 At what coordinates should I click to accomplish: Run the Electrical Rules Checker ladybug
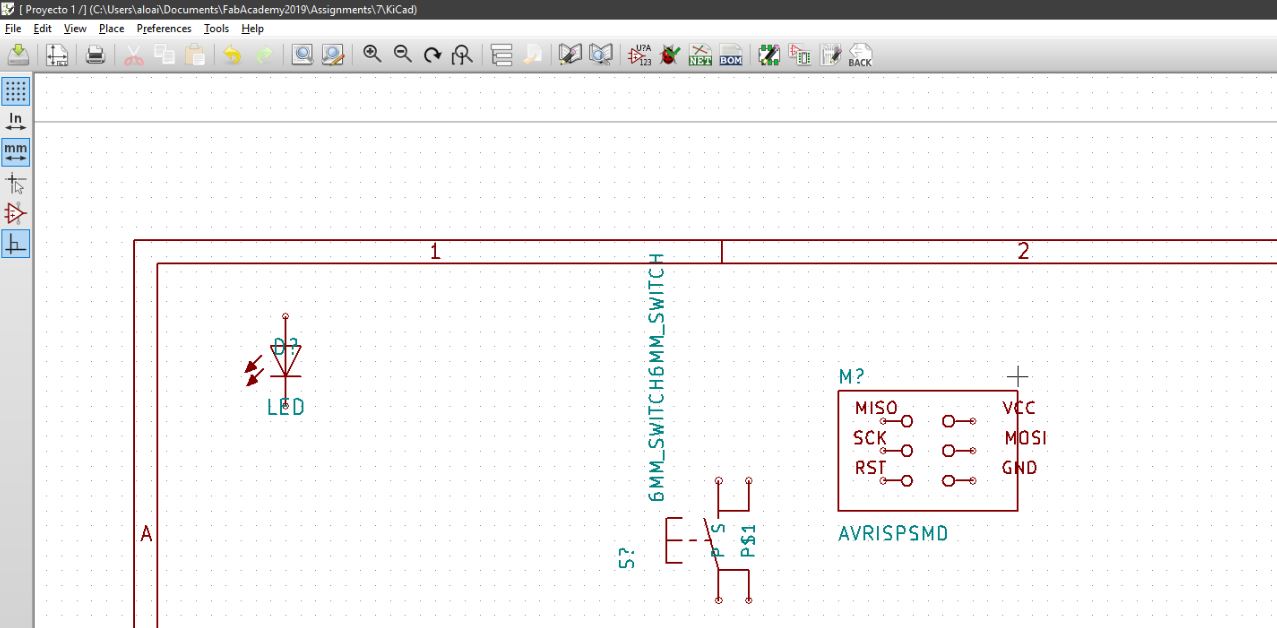click(x=670, y=55)
